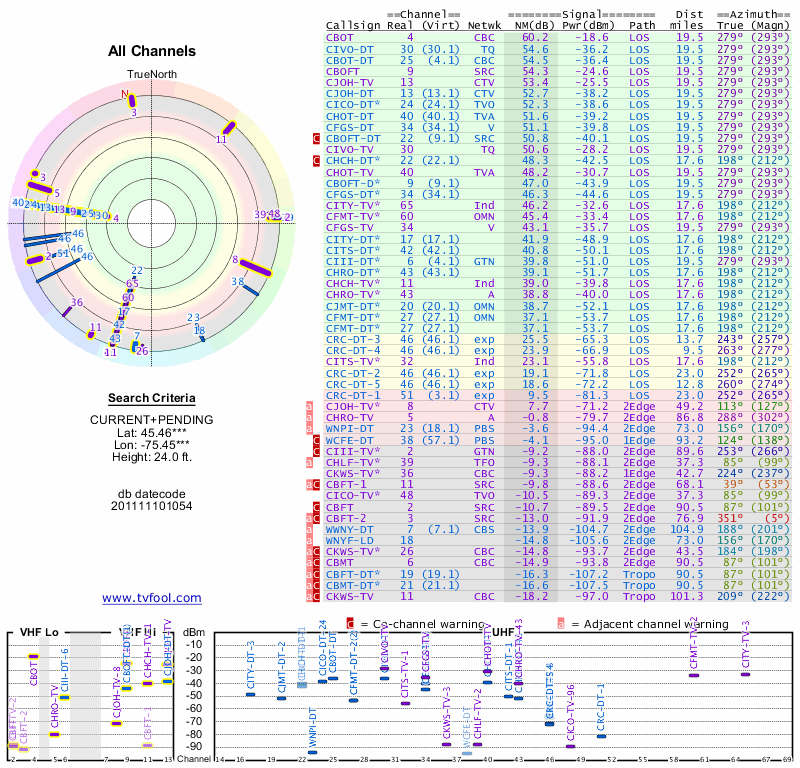The width and height of the screenshot is (800, 768).
Task: Click the adjacent channel icon beside CHLF-TV
Action: point(310,461)
